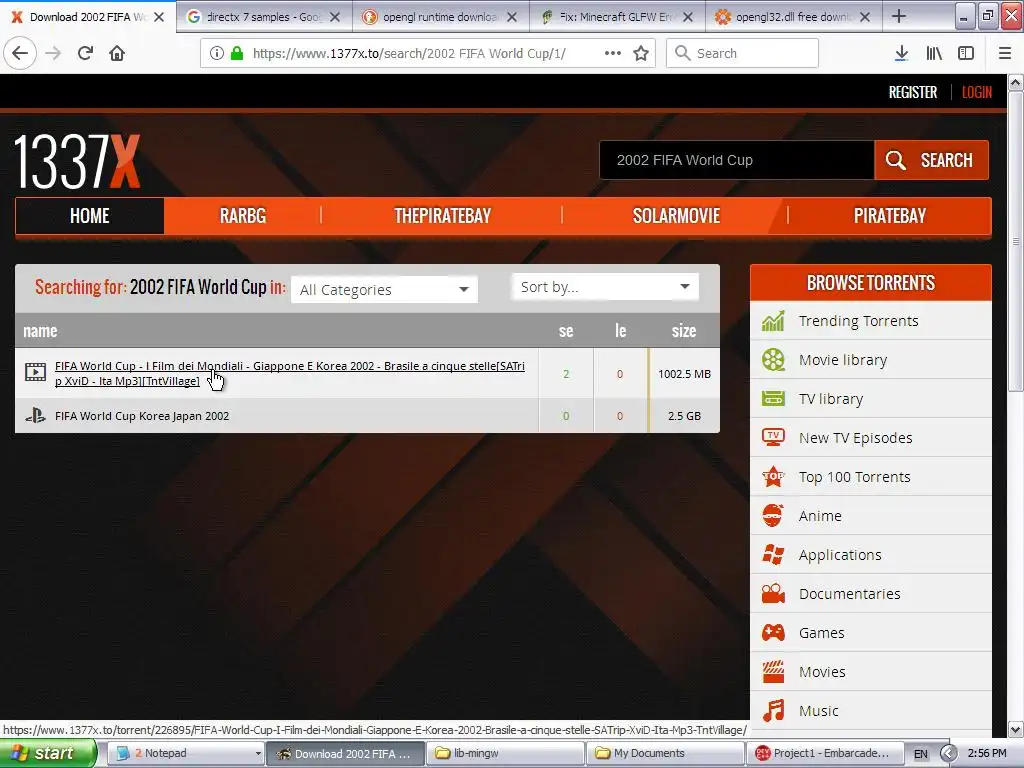
Task: Click the 1002.5 MB size cell
Action: 684,374
